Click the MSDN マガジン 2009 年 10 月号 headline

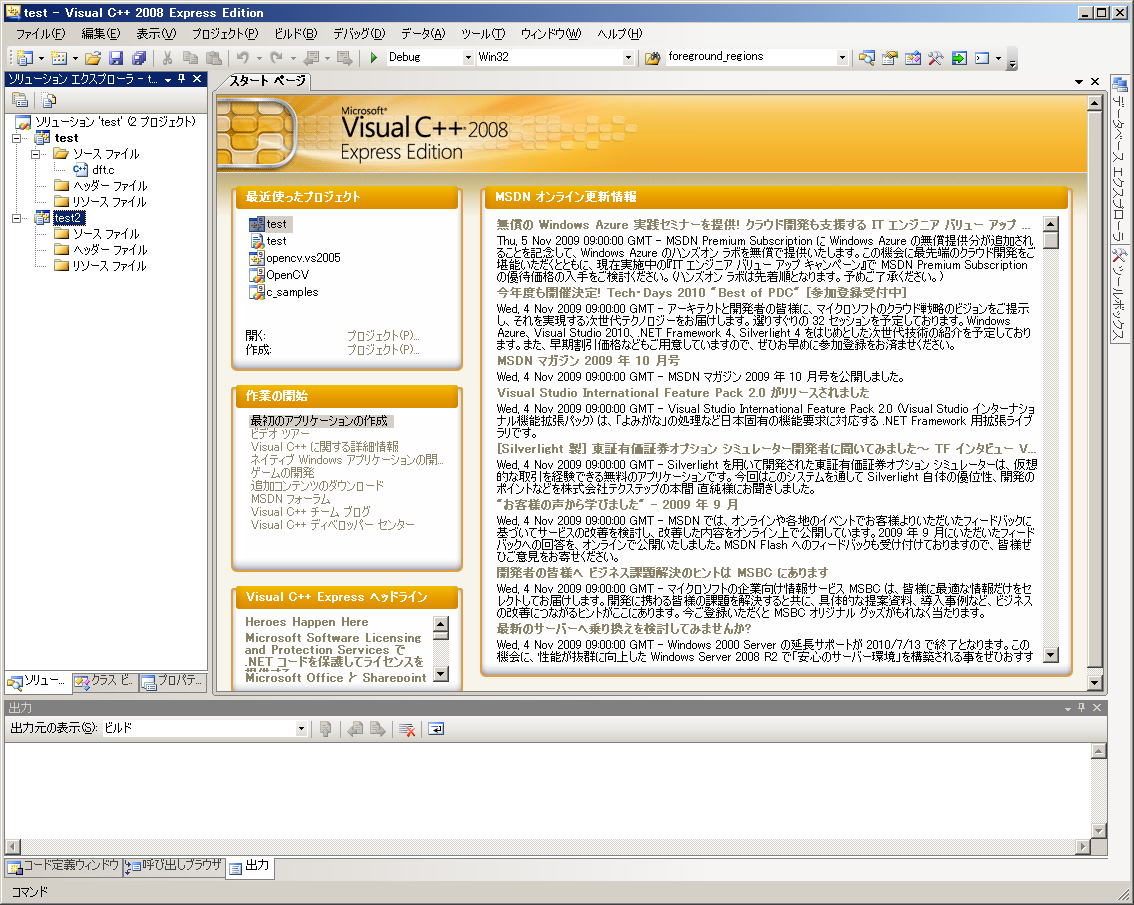coord(588,360)
